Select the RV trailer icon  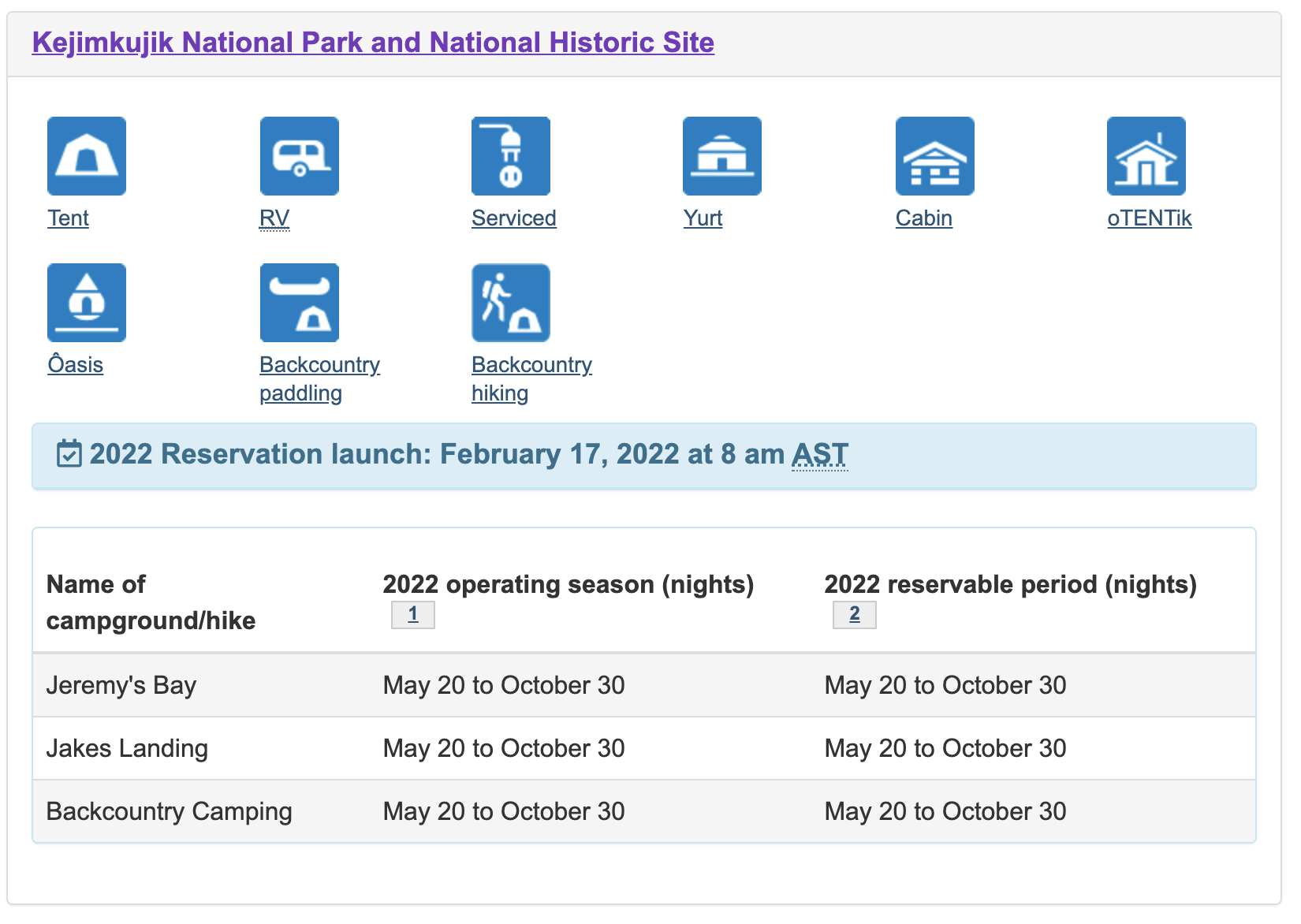pos(300,156)
